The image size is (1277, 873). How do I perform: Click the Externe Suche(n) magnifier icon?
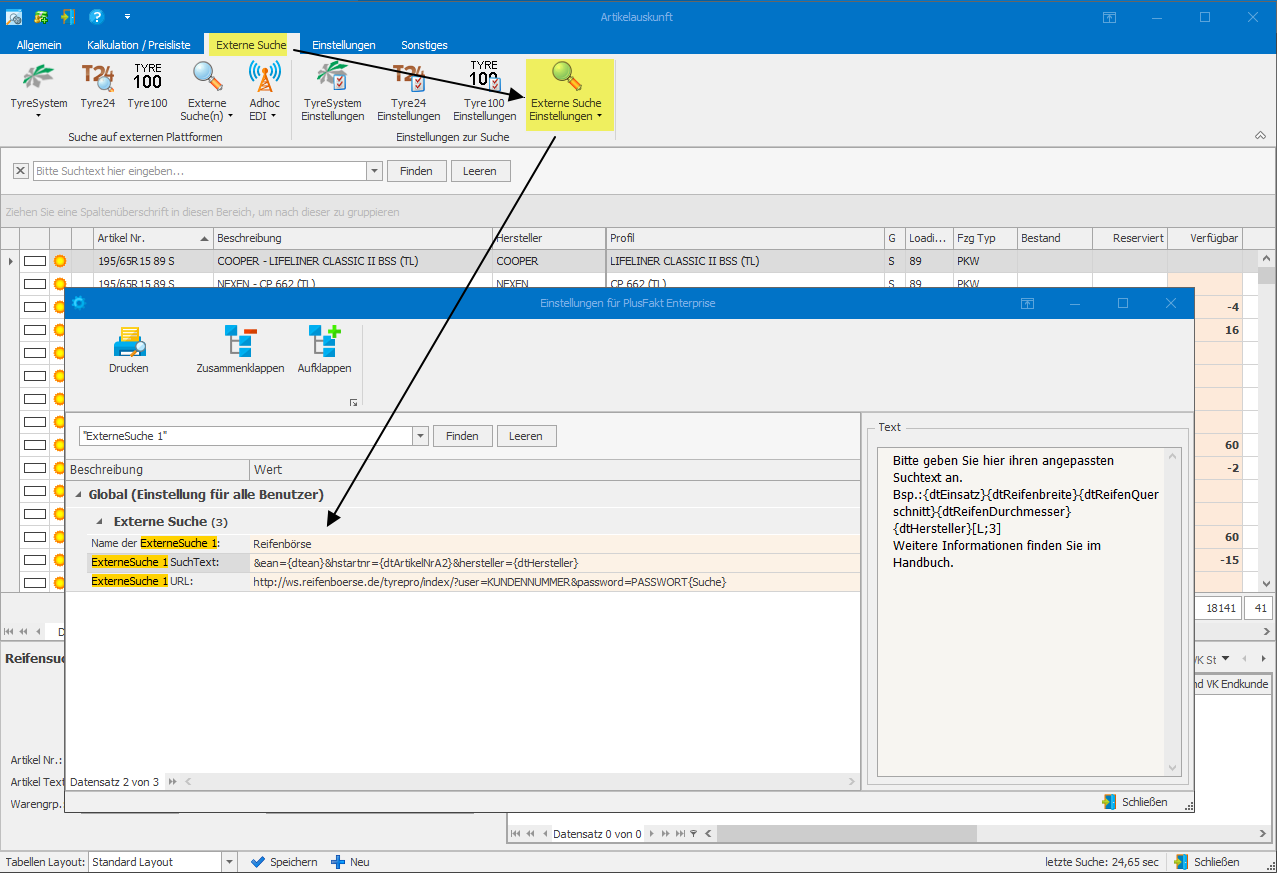pos(207,77)
